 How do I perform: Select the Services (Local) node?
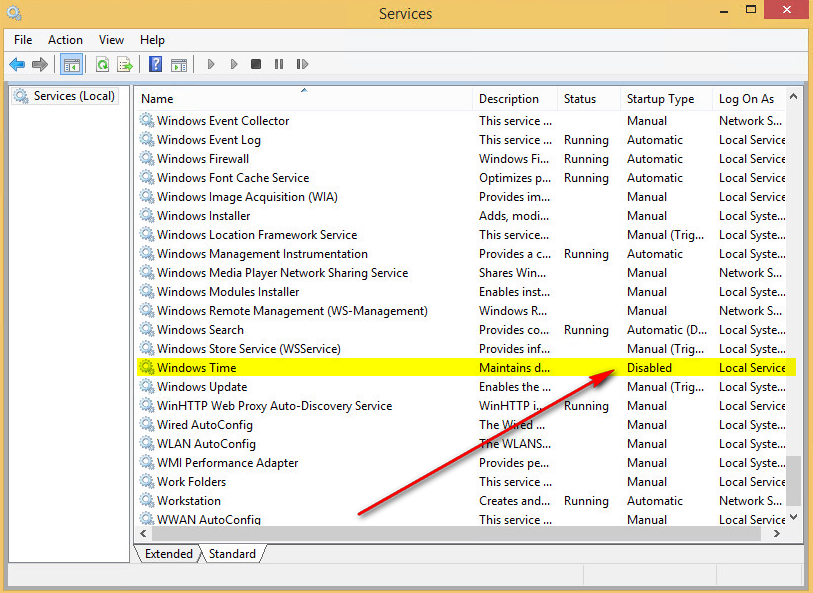click(69, 95)
